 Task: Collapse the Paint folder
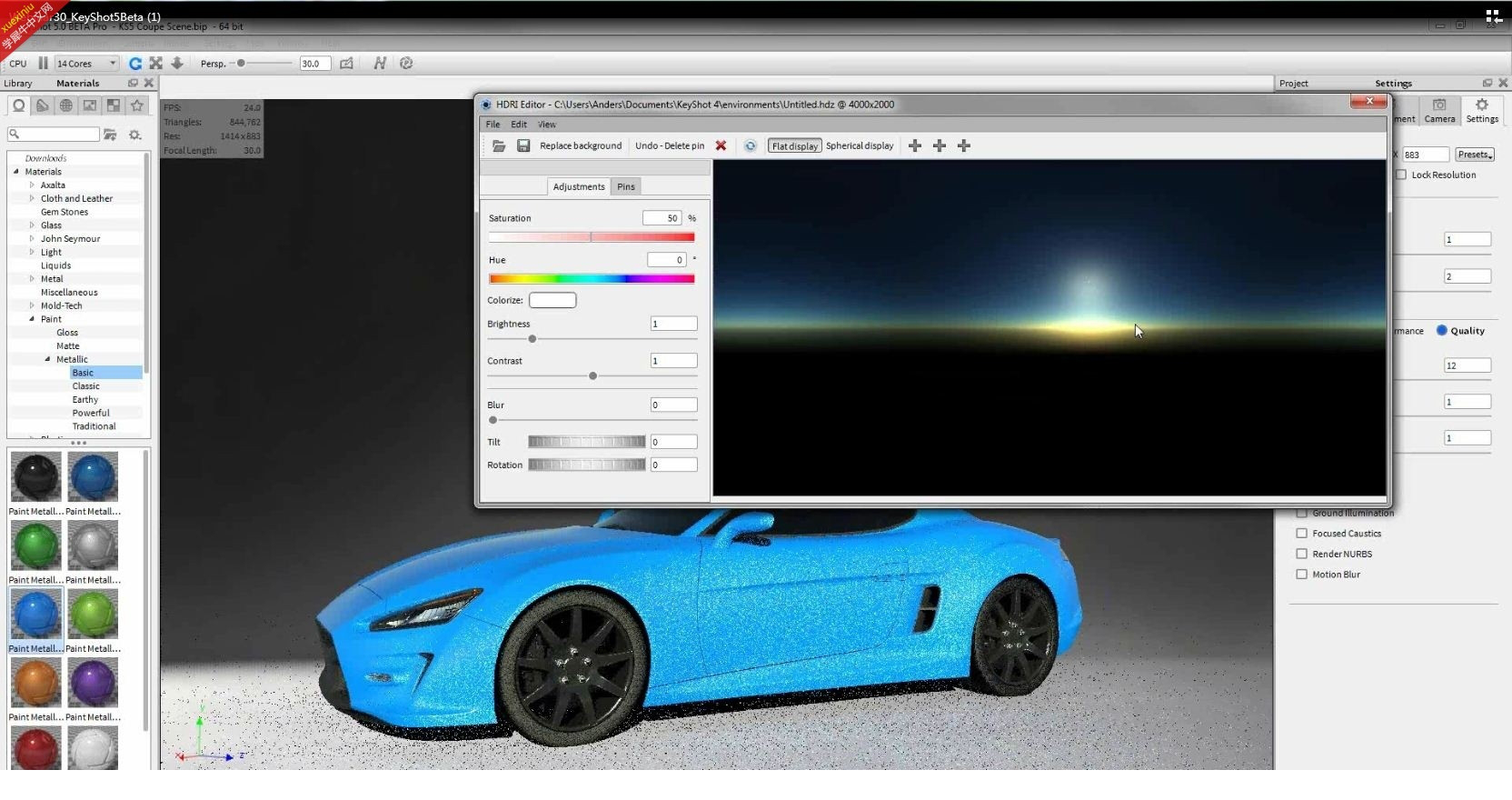pos(32,319)
